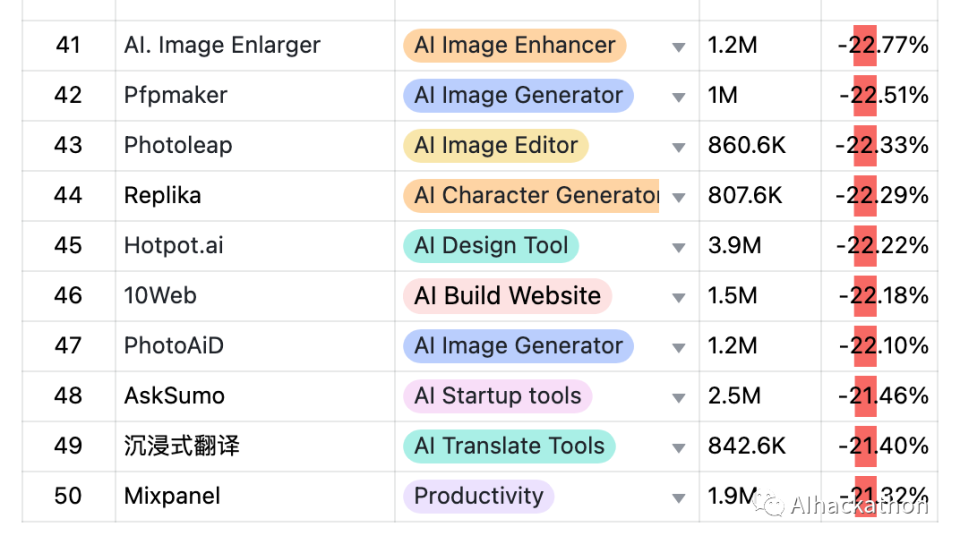
Task: Expand AskSumo category dropdown arrow
Action: (679, 397)
